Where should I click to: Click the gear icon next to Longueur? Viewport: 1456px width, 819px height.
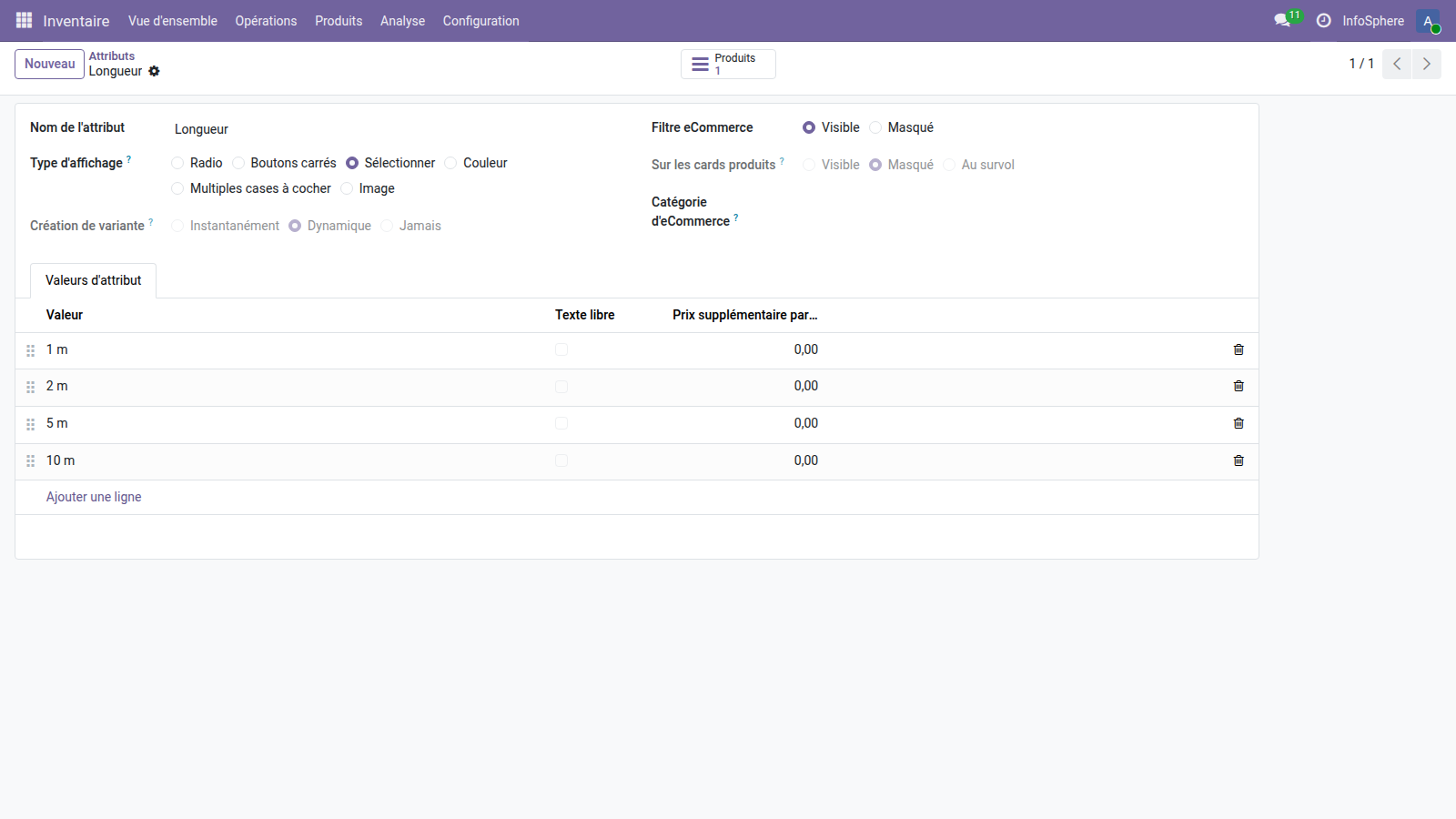[x=154, y=72]
